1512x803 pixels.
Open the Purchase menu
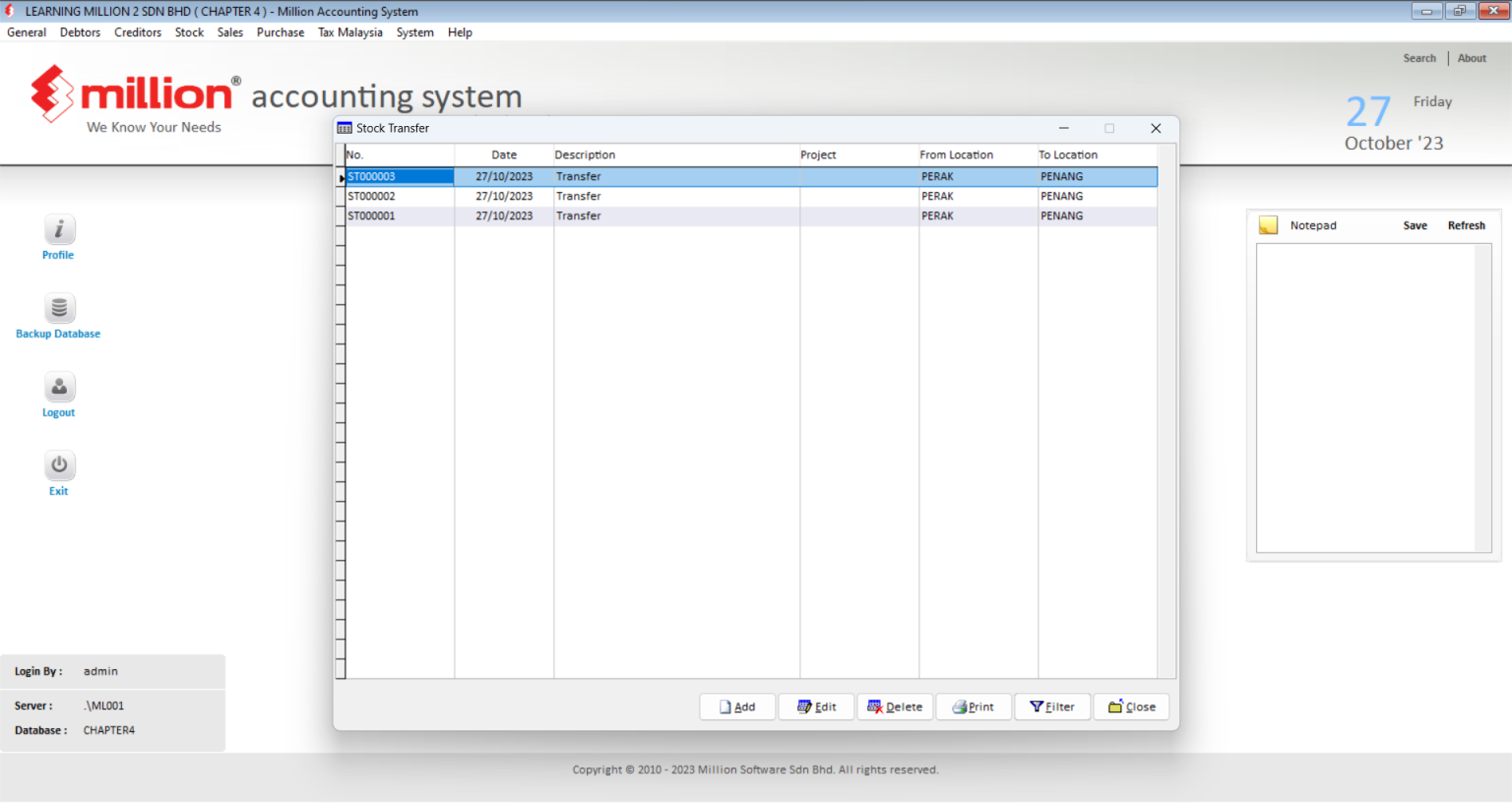[x=281, y=32]
